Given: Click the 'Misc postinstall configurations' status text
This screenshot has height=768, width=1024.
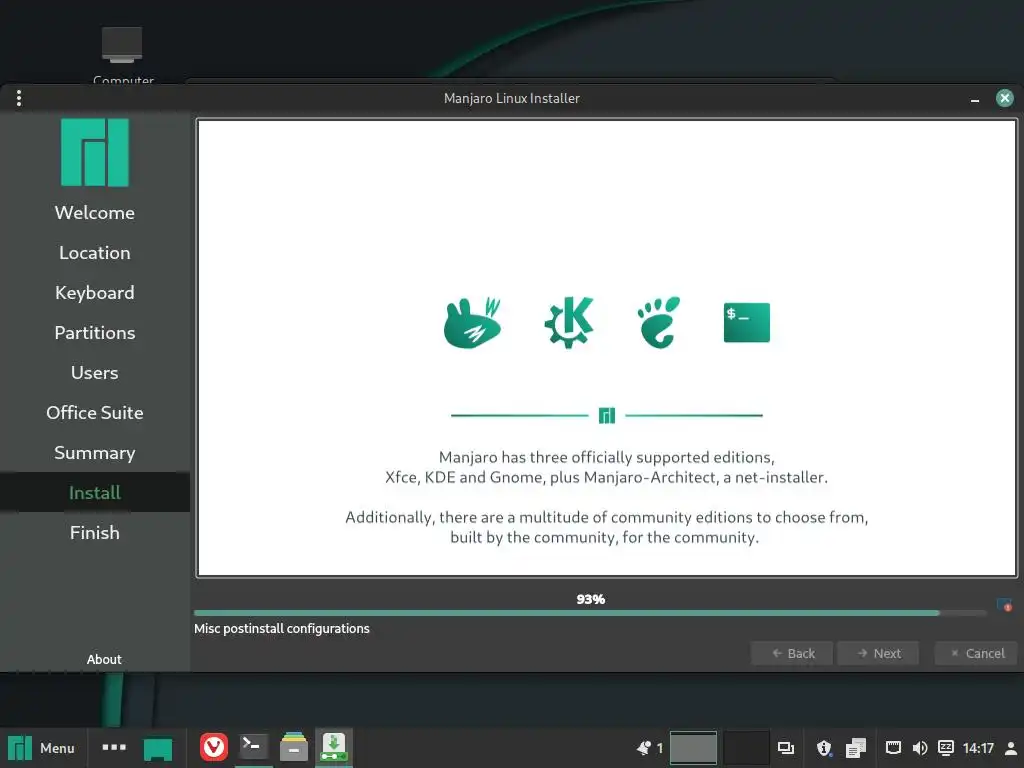Looking at the screenshot, I should click(x=281, y=628).
